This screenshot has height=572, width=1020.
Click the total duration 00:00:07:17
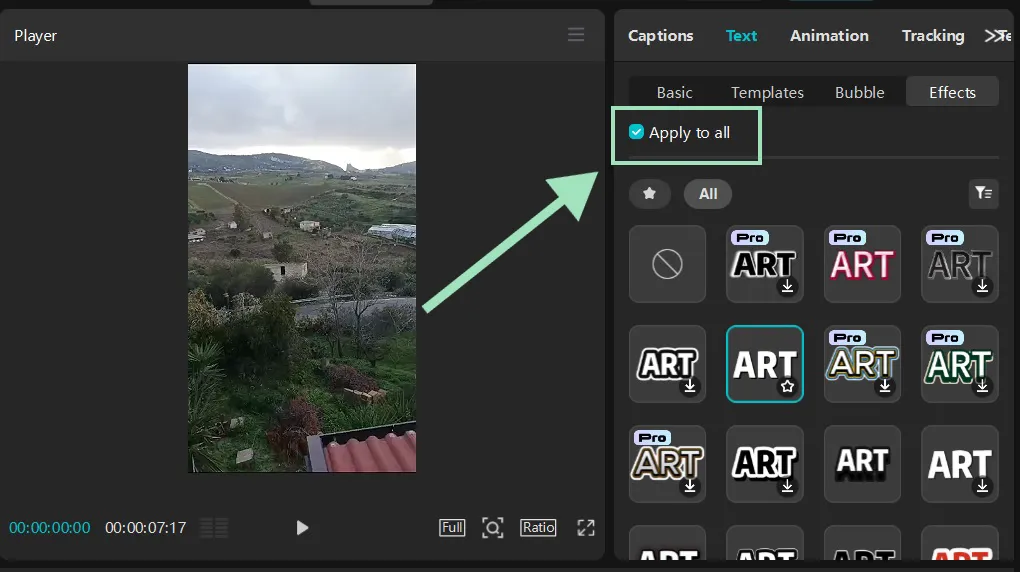(146, 528)
